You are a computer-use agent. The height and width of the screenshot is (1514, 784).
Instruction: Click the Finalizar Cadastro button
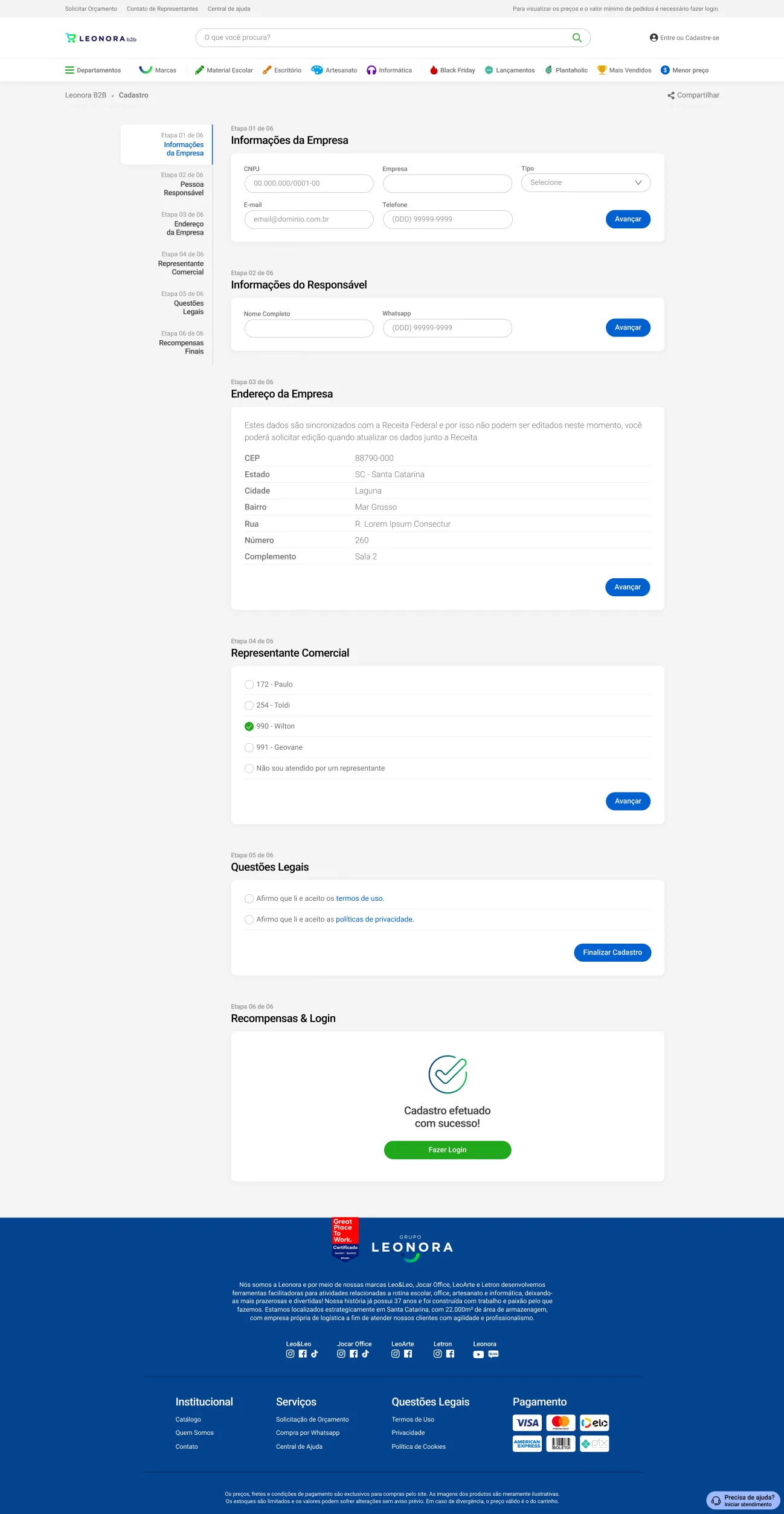point(612,953)
